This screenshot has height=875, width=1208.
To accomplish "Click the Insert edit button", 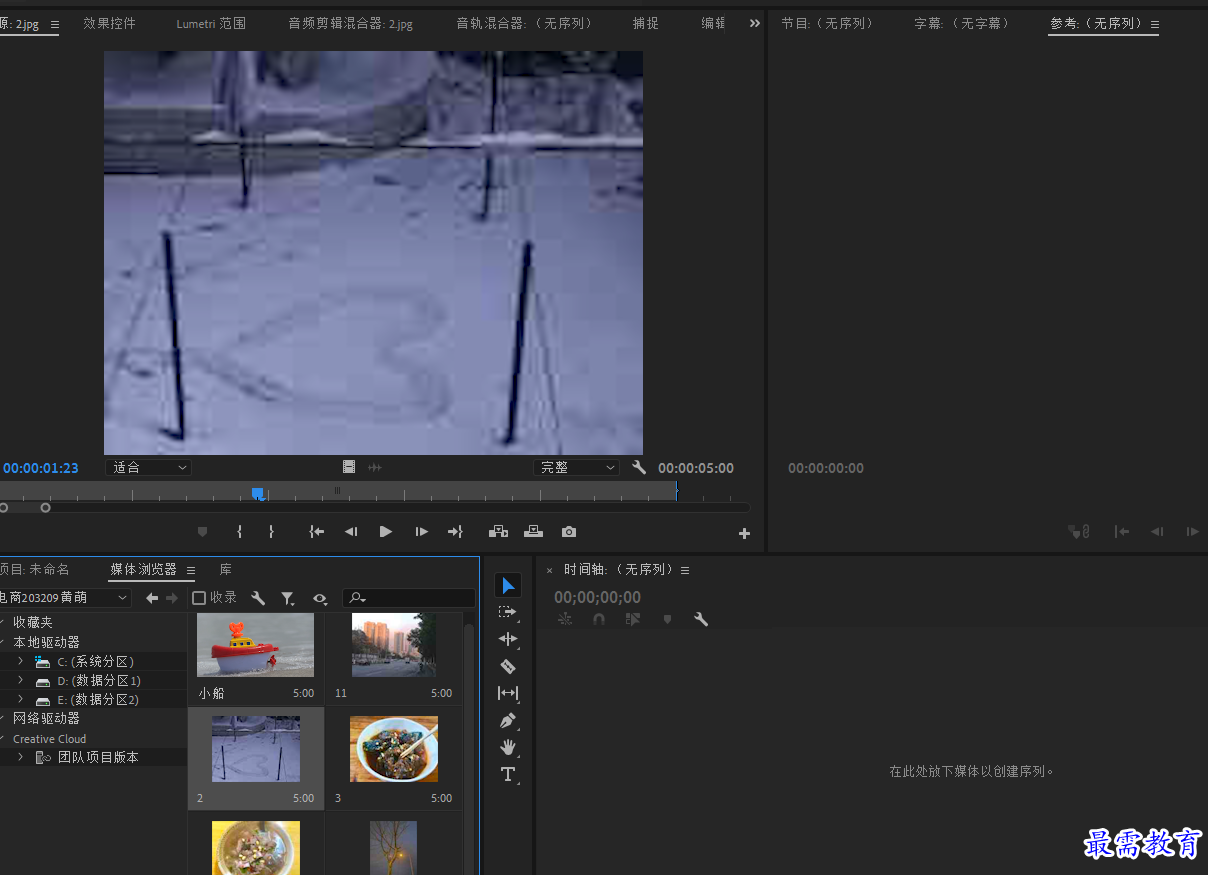I will click(498, 532).
